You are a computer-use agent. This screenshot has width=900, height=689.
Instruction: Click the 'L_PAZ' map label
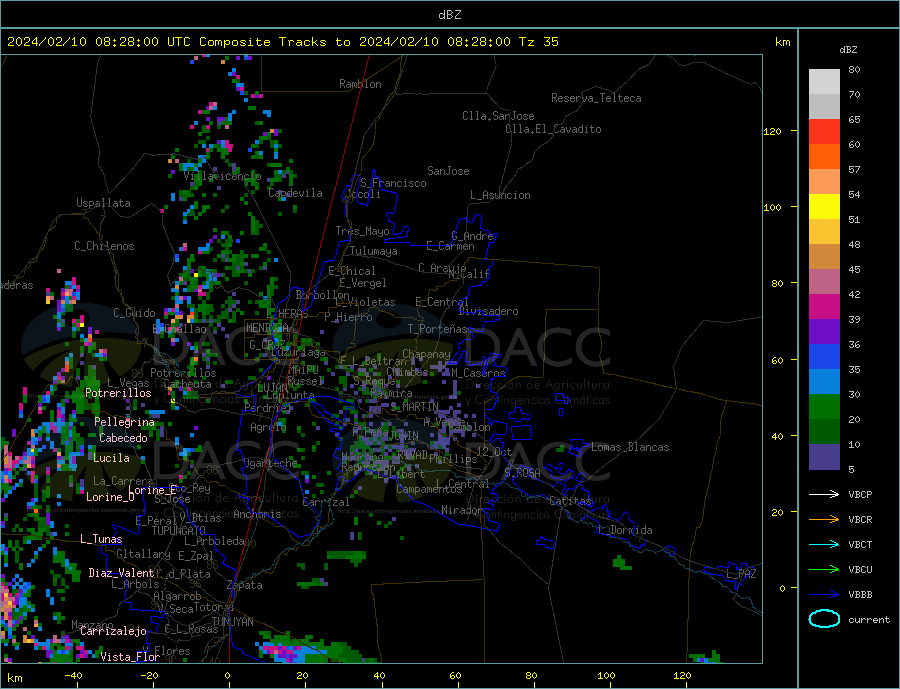click(741, 574)
